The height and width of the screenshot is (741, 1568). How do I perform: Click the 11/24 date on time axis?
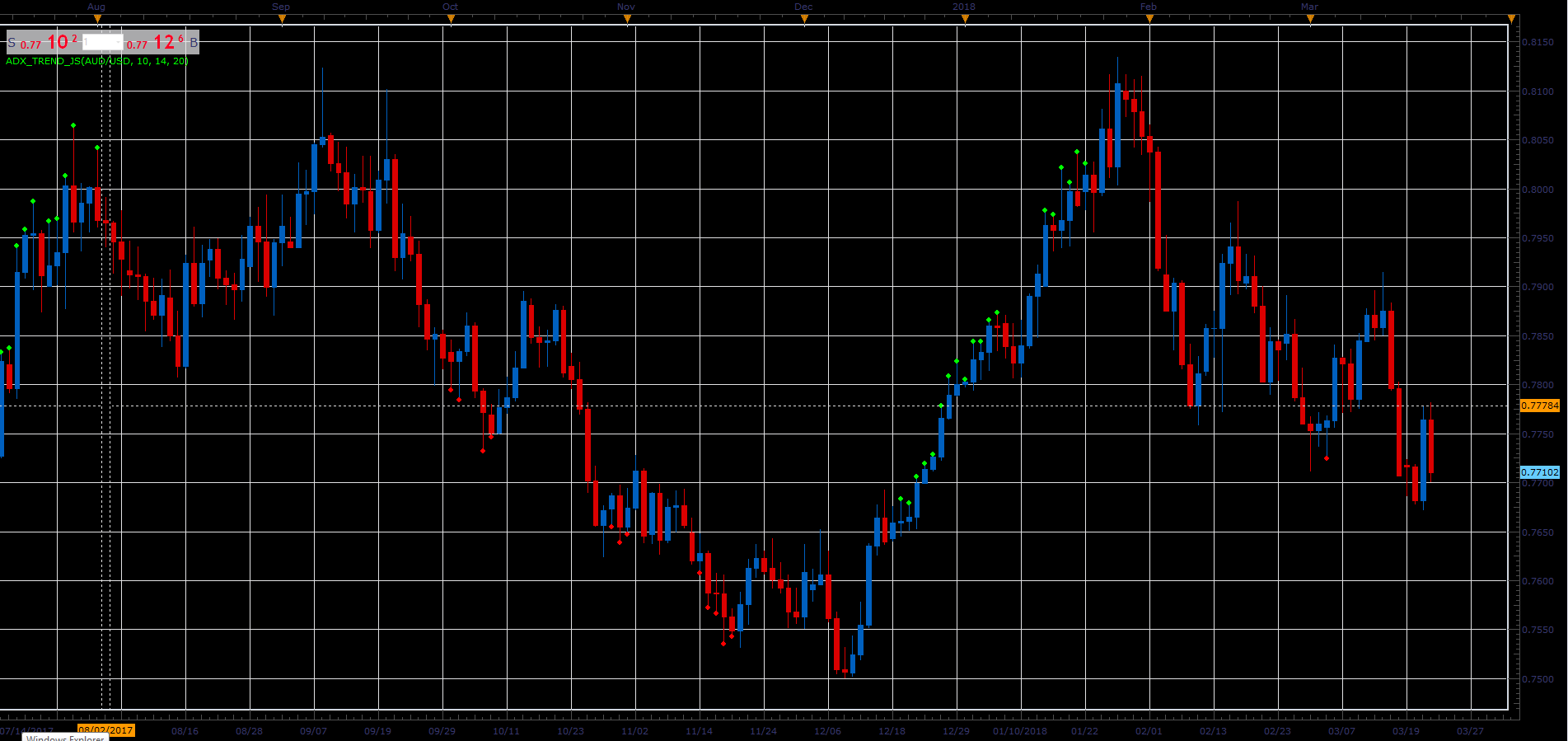click(x=763, y=731)
